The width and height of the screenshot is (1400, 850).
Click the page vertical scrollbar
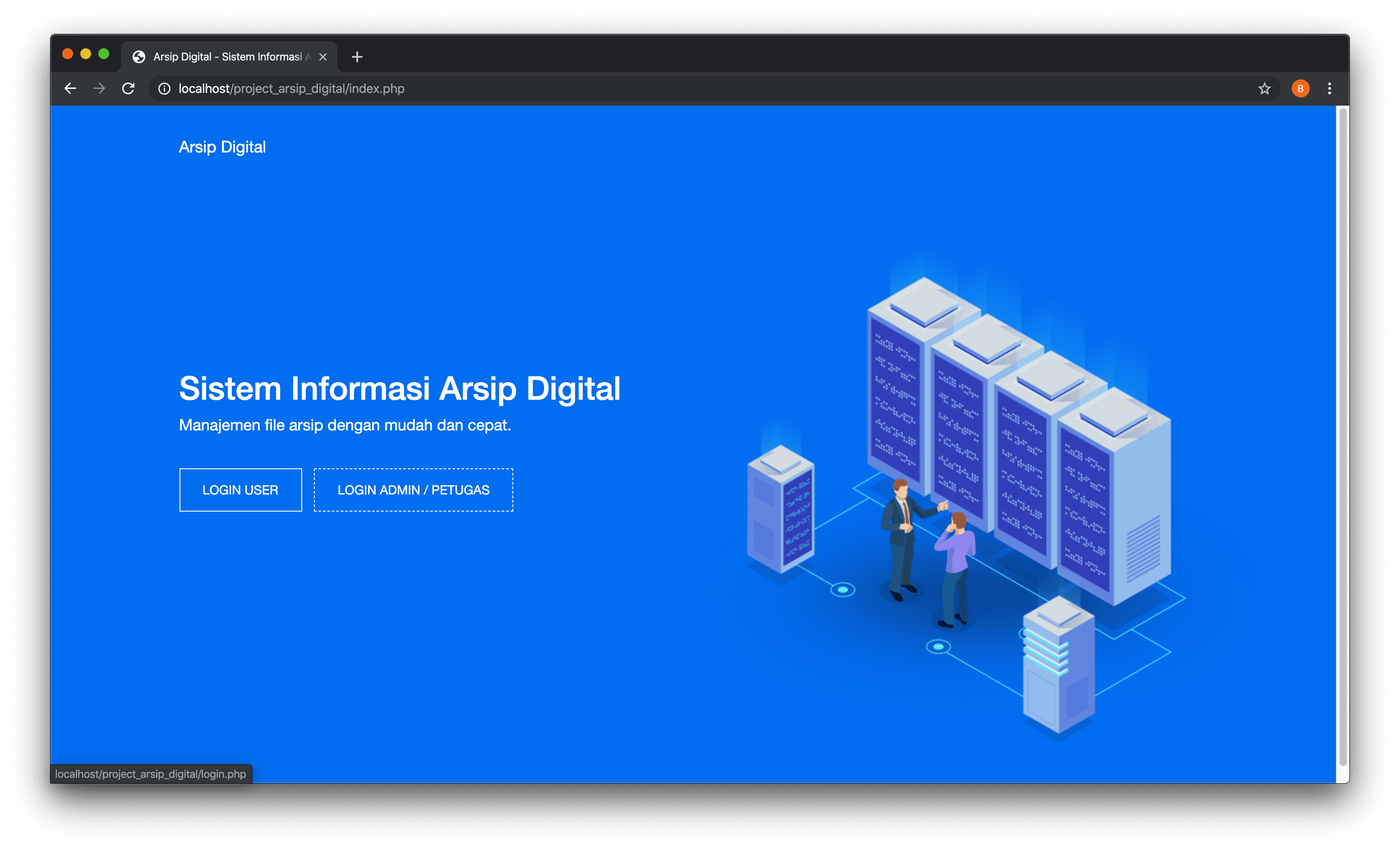[x=1343, y=436]
